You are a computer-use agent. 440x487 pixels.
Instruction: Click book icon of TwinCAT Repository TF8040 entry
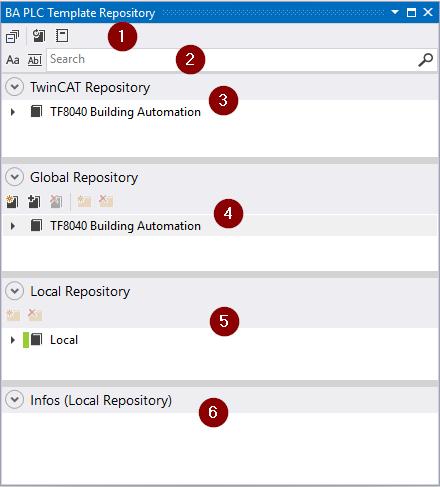coord(36,111)
